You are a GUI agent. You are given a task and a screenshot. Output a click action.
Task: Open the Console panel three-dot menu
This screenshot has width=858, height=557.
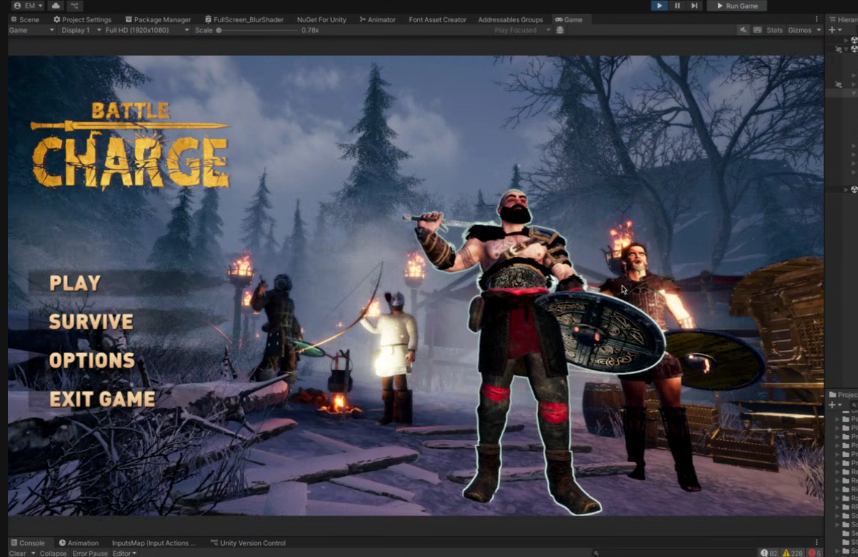(816, 542)
